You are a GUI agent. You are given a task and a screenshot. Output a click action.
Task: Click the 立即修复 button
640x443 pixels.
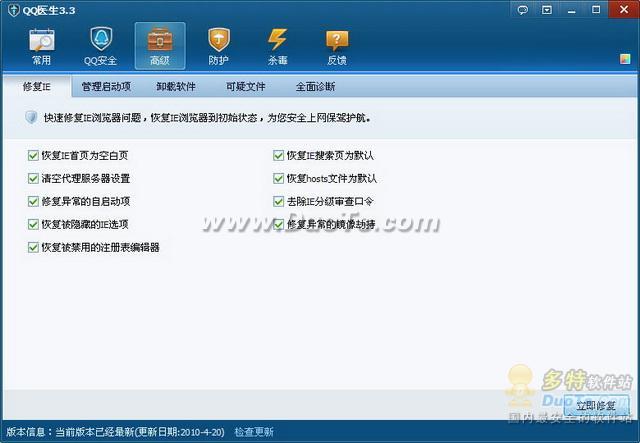point(596,407)
